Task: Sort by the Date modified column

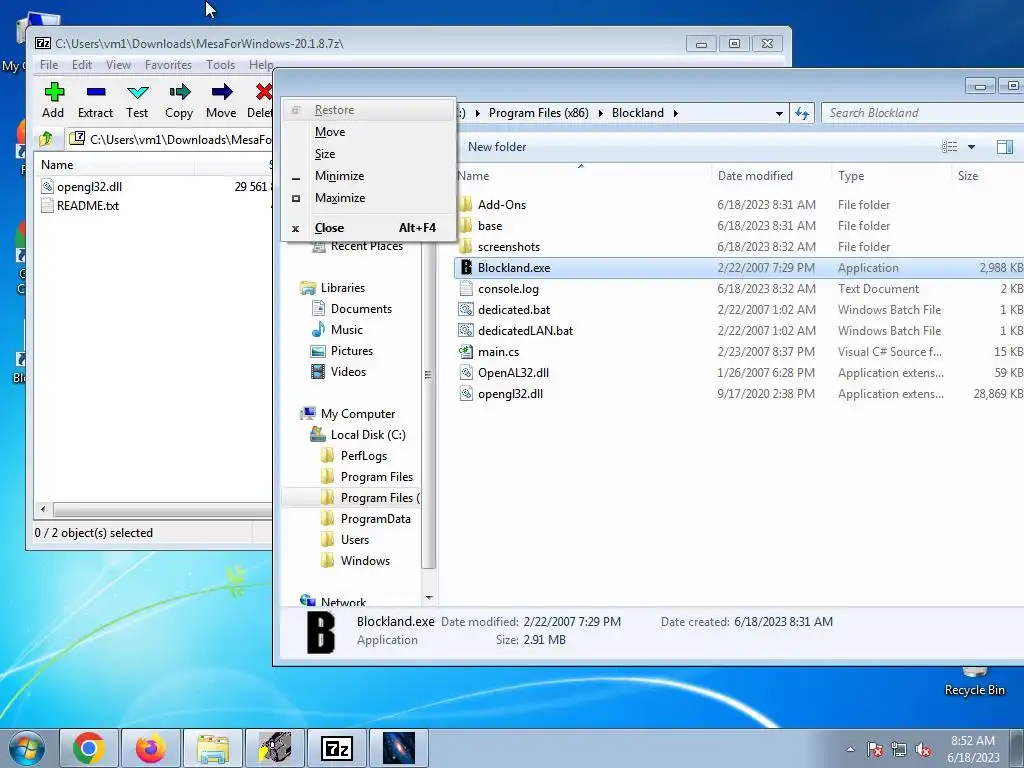Action: [x=771, y=176]
